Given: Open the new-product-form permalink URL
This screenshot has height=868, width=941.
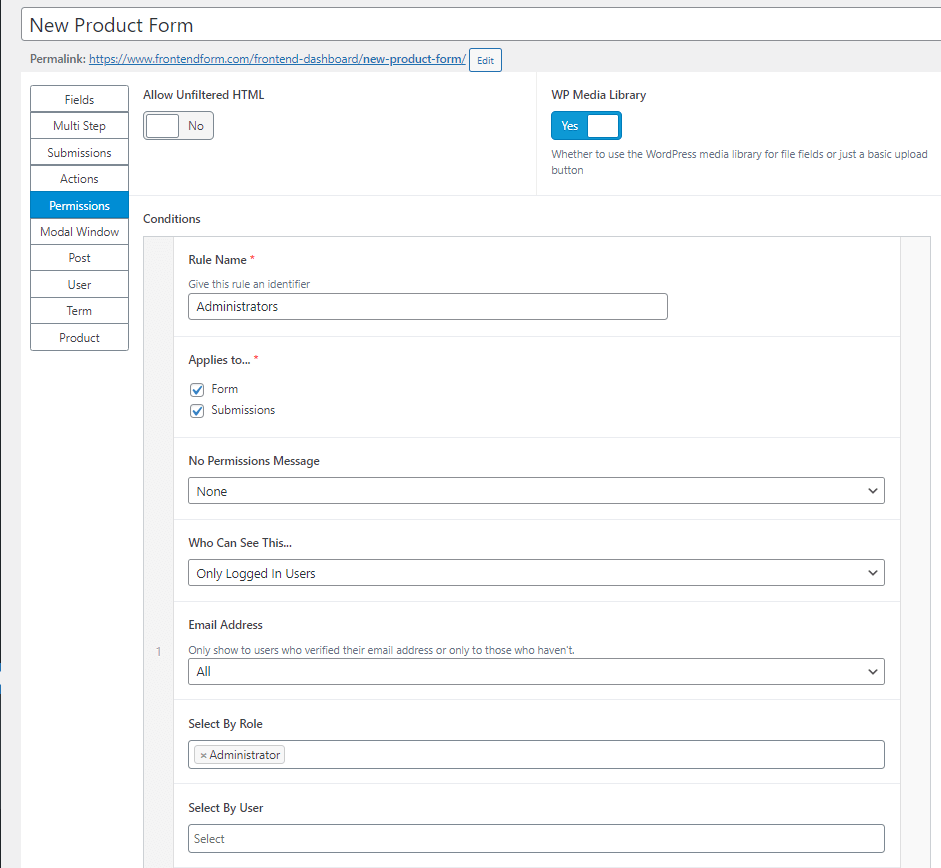Looking at the screenshot, I should pos(277,59).
